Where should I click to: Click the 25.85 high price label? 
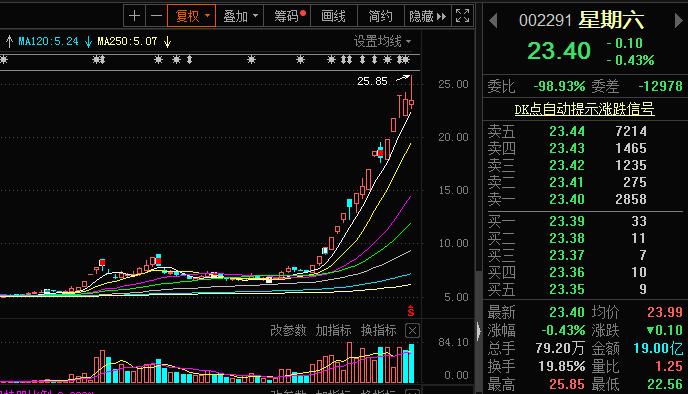373,81
